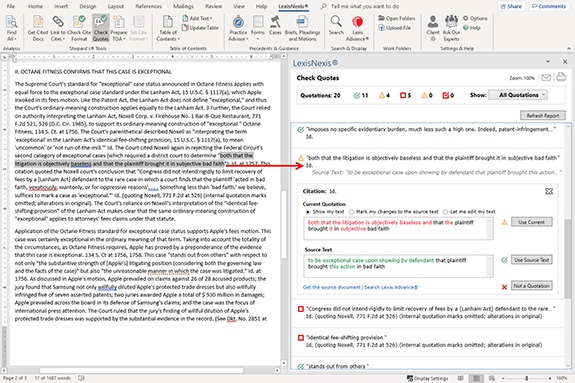The width and height of the screenshot is (575, 383).
Task: Adjust the zoom slider in status bar
Action: click(527, 378)
